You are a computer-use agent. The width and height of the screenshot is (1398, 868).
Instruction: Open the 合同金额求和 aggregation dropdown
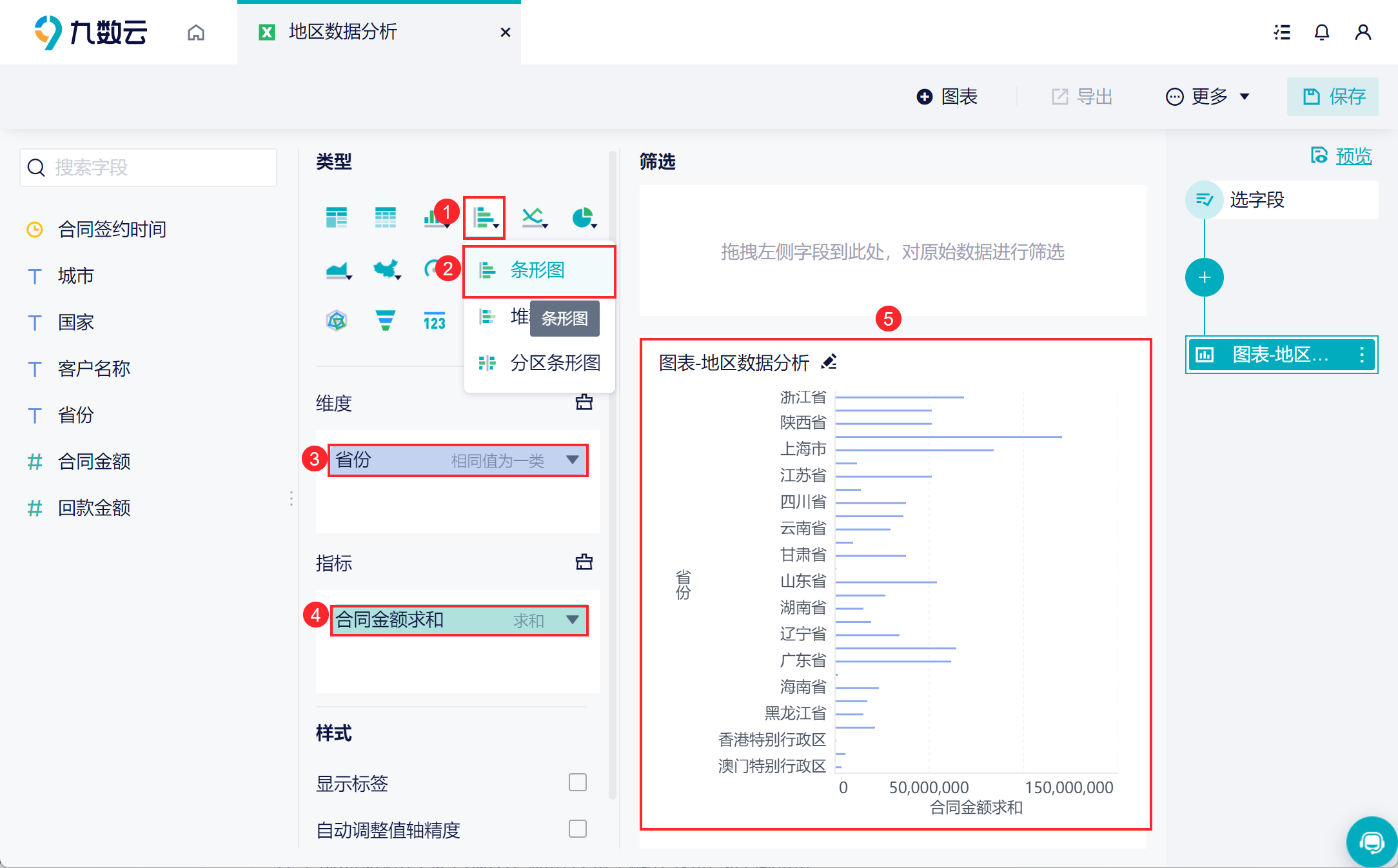tap(572, 620)
